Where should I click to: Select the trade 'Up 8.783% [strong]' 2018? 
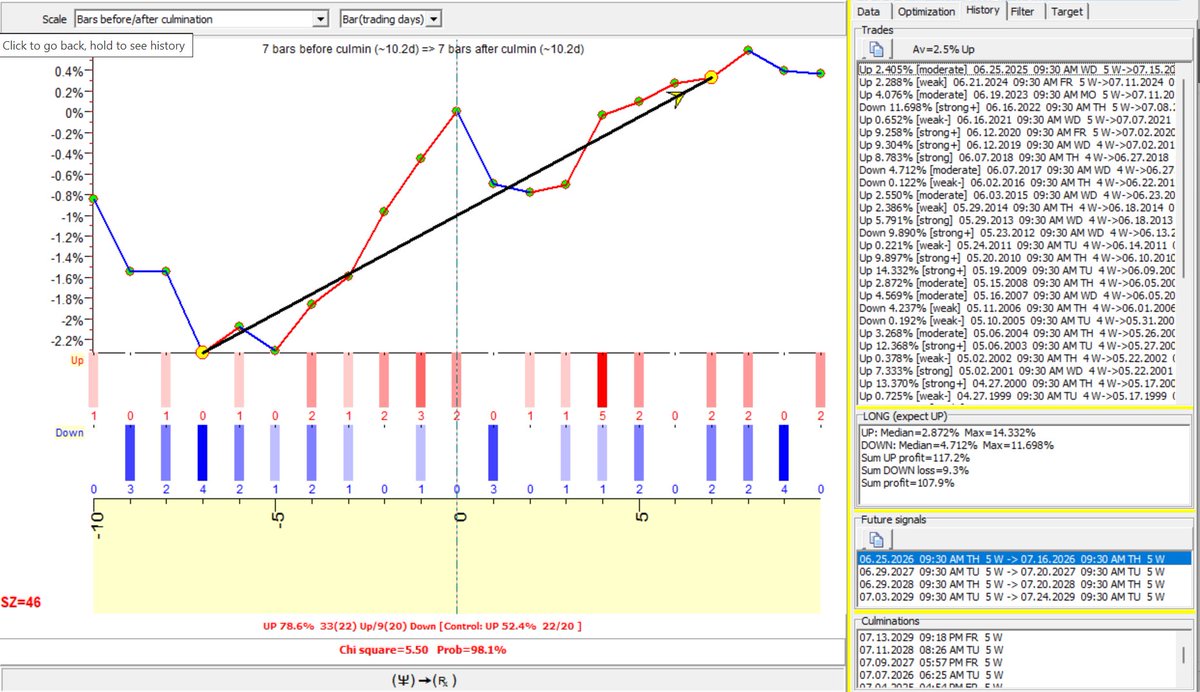1016,156
